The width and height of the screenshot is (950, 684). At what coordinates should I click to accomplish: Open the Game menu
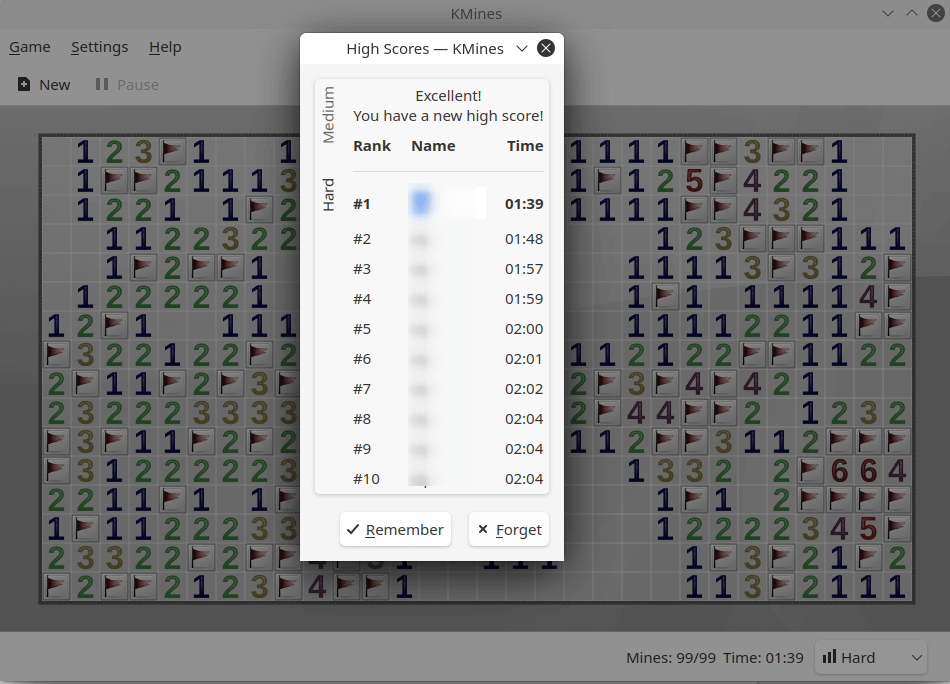pyautogui.click(x=30, y=47)
